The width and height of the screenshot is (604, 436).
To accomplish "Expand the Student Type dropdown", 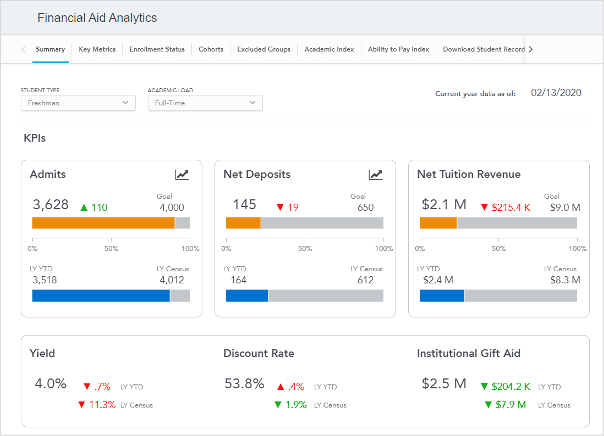I will coord(78,103).
